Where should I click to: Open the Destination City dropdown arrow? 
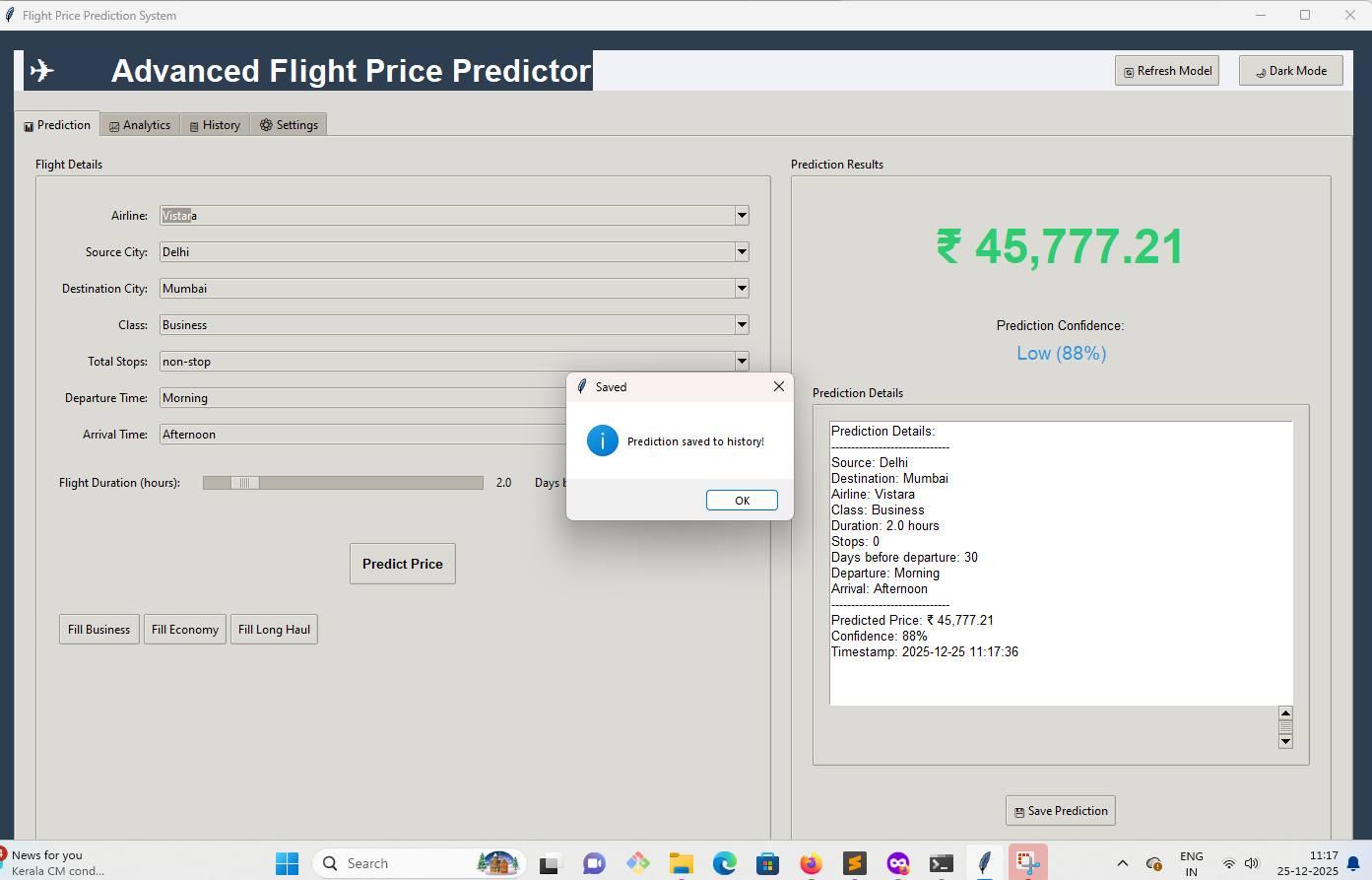[742, 289]
